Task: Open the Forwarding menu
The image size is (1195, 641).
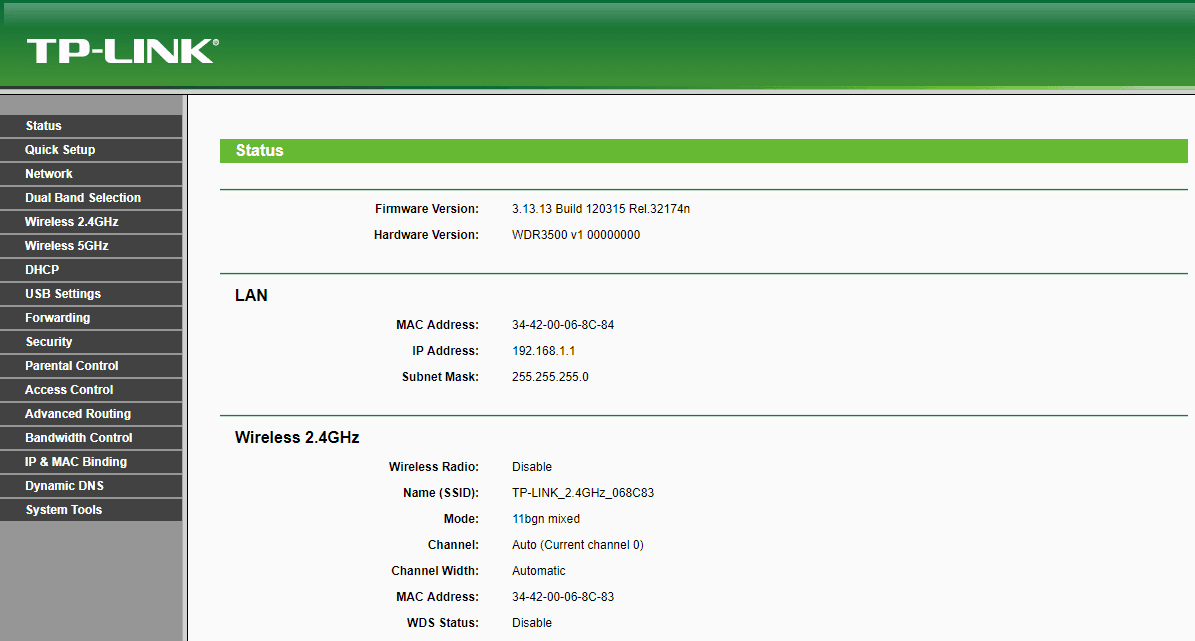Action: (x=56, y=317)
